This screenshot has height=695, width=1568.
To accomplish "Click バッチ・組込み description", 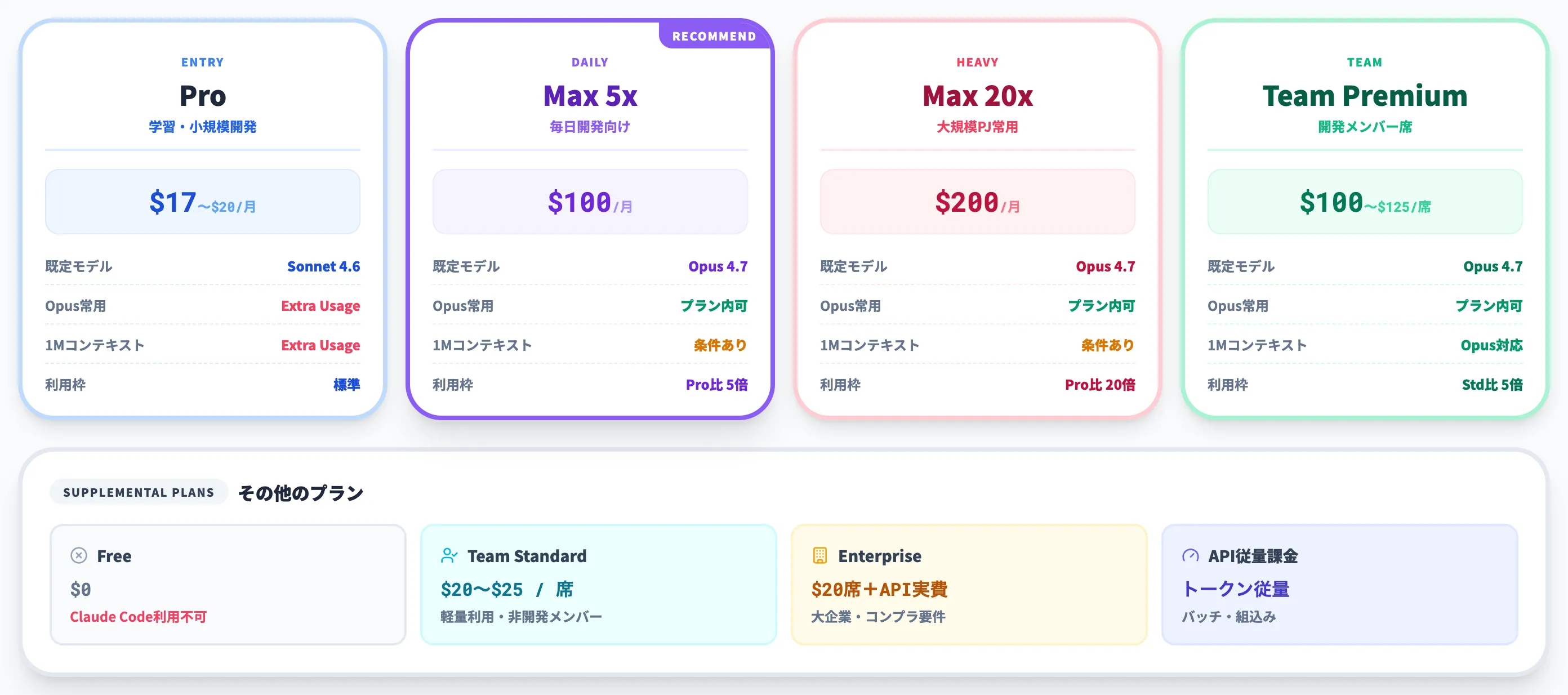I will (x=1228, y=617).
